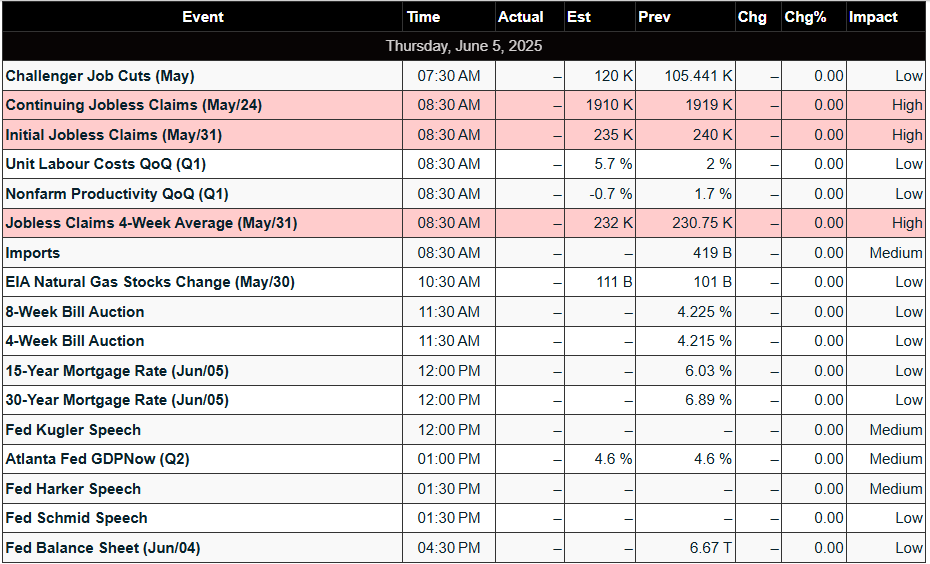Click the Thursday, June 5, 2025 date bar

[464, 46]
